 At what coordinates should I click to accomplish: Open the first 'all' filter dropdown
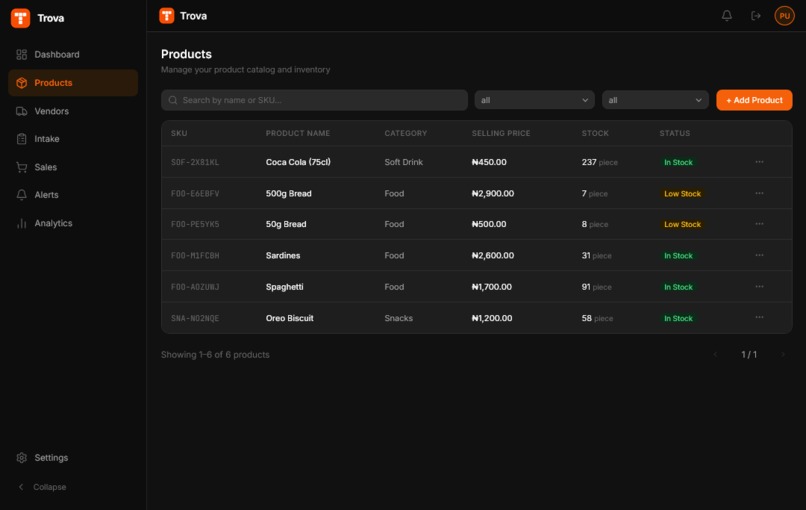tap(535, 100)
